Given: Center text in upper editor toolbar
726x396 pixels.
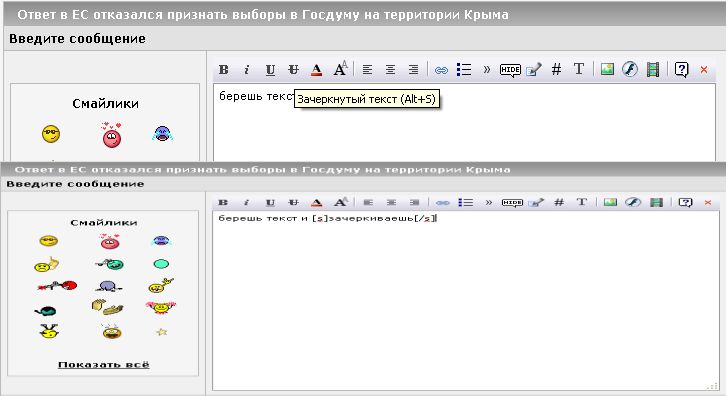Looking at the screenshot, I should click(390, 69).
